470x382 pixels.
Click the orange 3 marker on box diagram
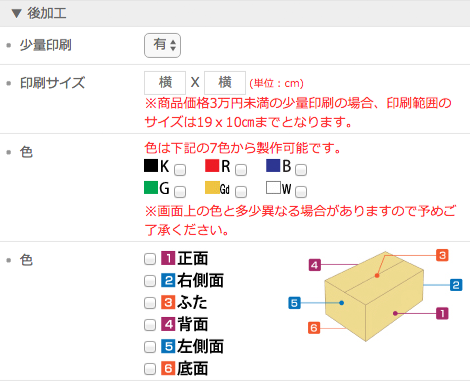pos(442,256)
